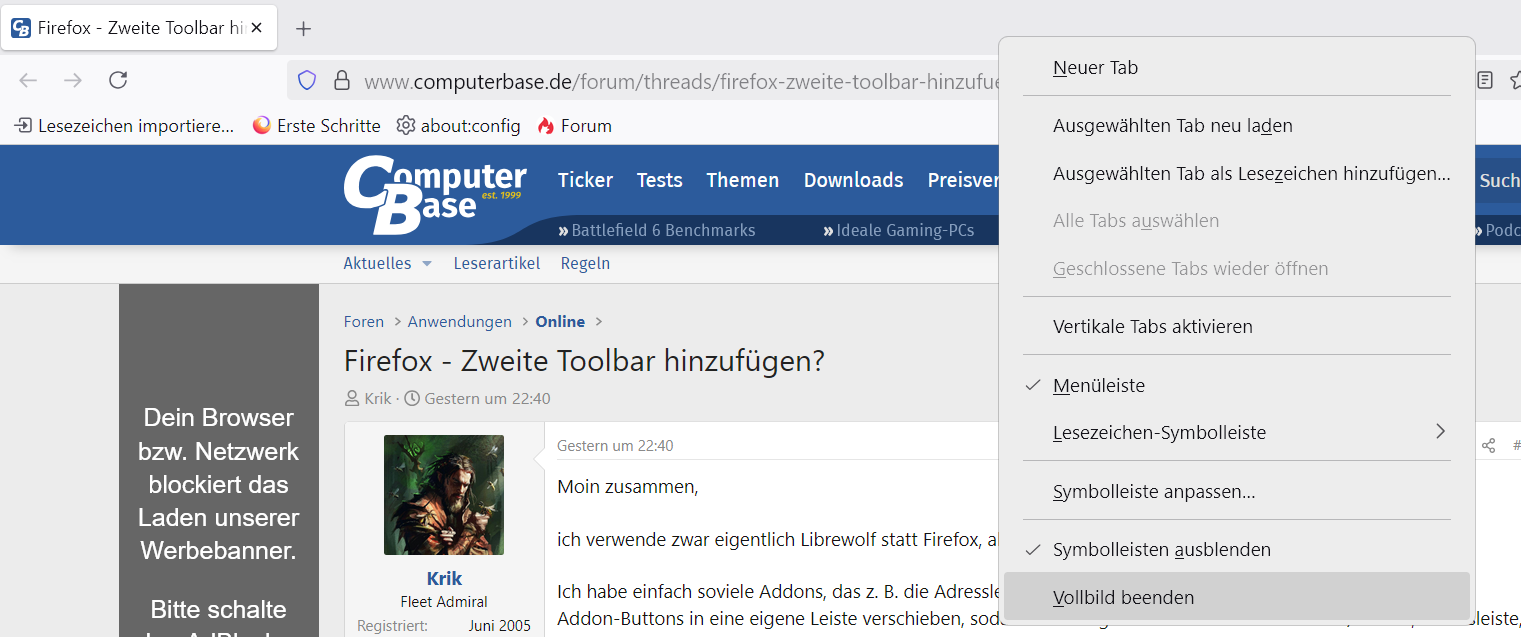Click Lesezeichen importieren bookmark
Viewport: 1521px width, 637px height.
(124, 126)
